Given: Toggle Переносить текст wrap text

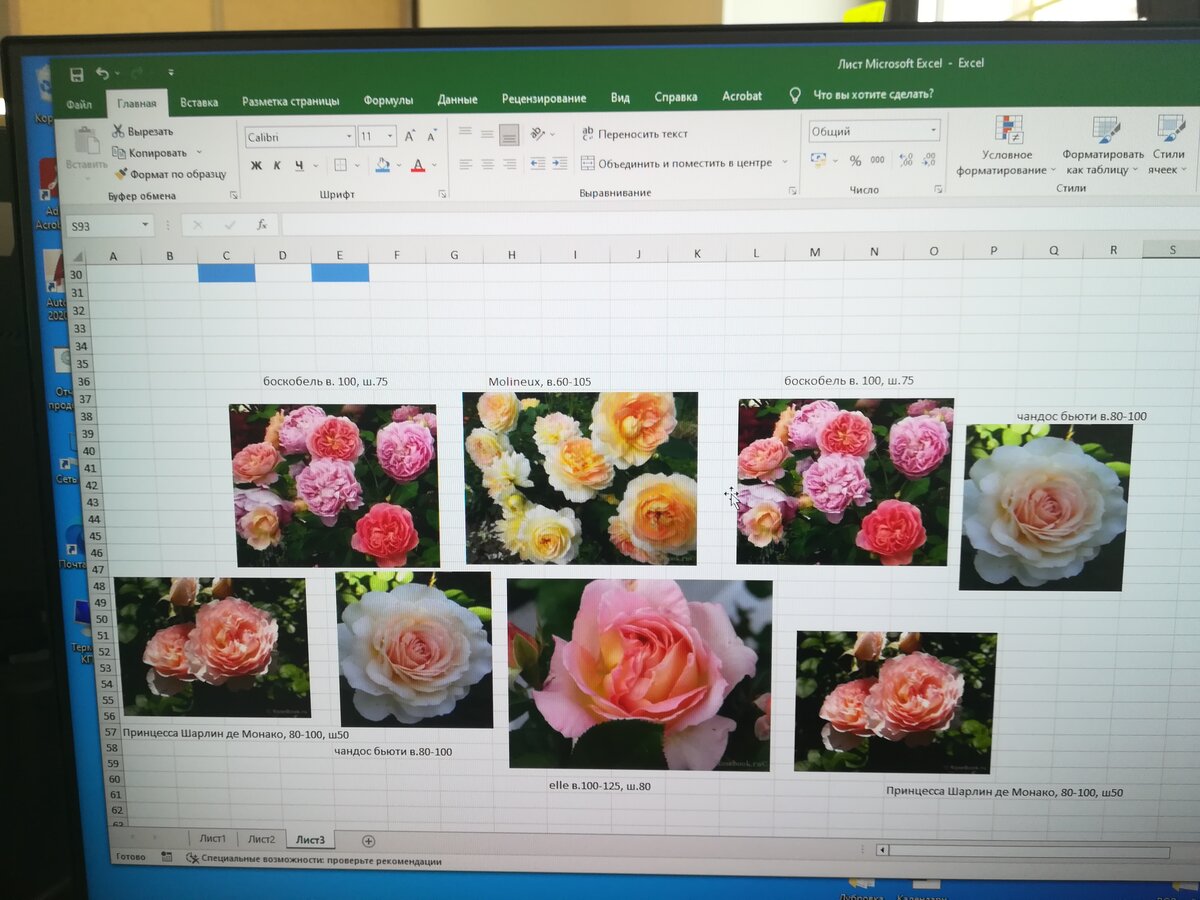Looking at the screenshot, I should tap(635, 134).
